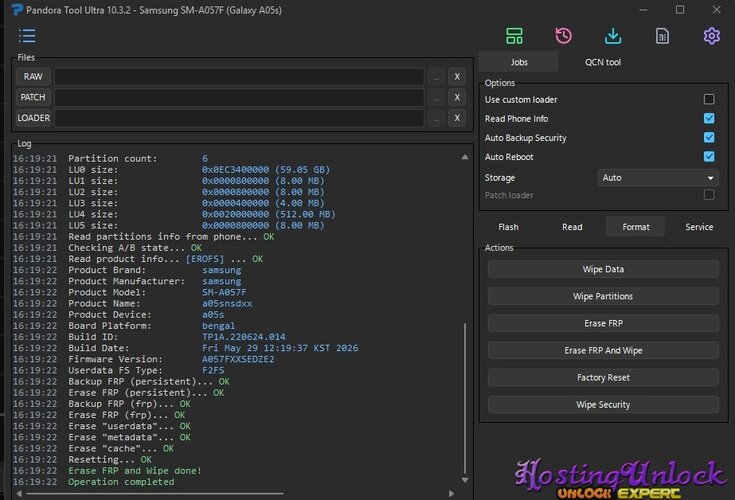Click the [EROFS] text in log
Screen dimensions: 735x500
tap(205, 259)
